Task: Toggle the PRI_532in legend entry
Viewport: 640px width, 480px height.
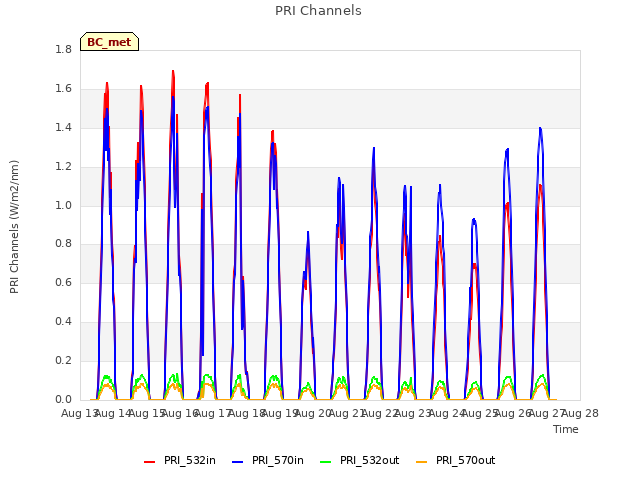Action: (180, 460)
